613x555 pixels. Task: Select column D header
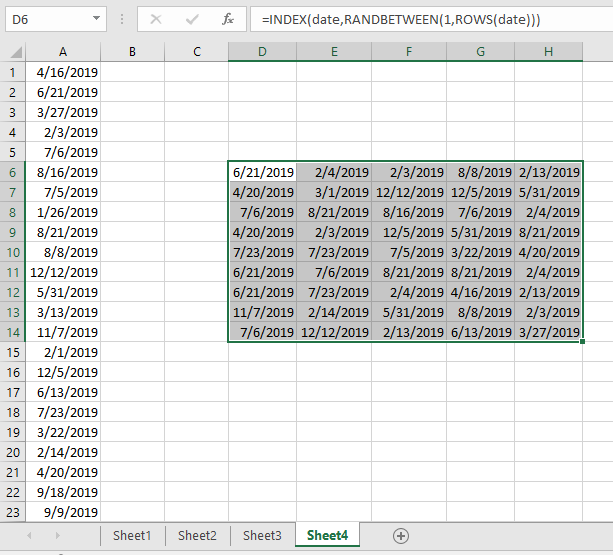262,52
